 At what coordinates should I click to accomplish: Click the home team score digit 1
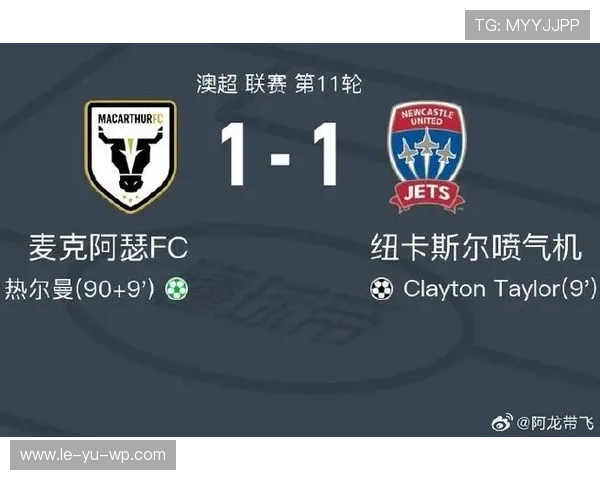pyautogui.click(x=233, y=154)
